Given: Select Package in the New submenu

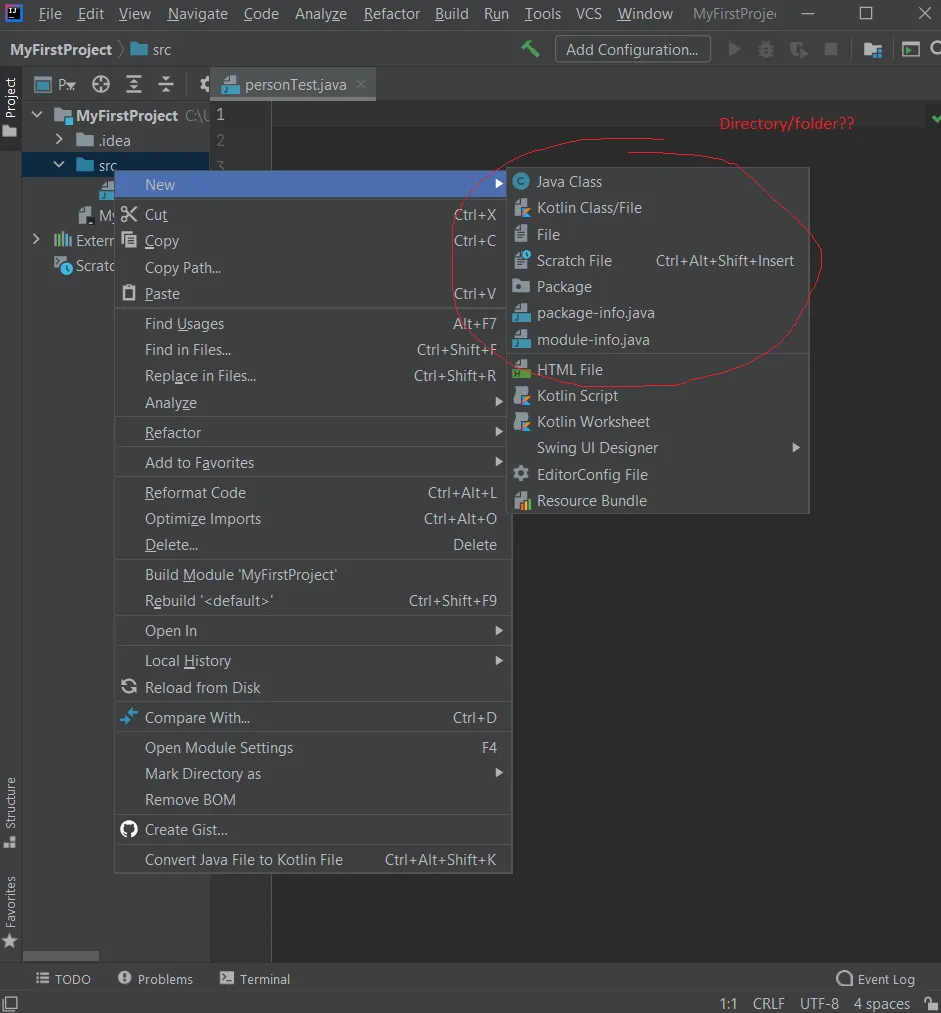Looking at the screenshot, I should click(x=657, y=286).
